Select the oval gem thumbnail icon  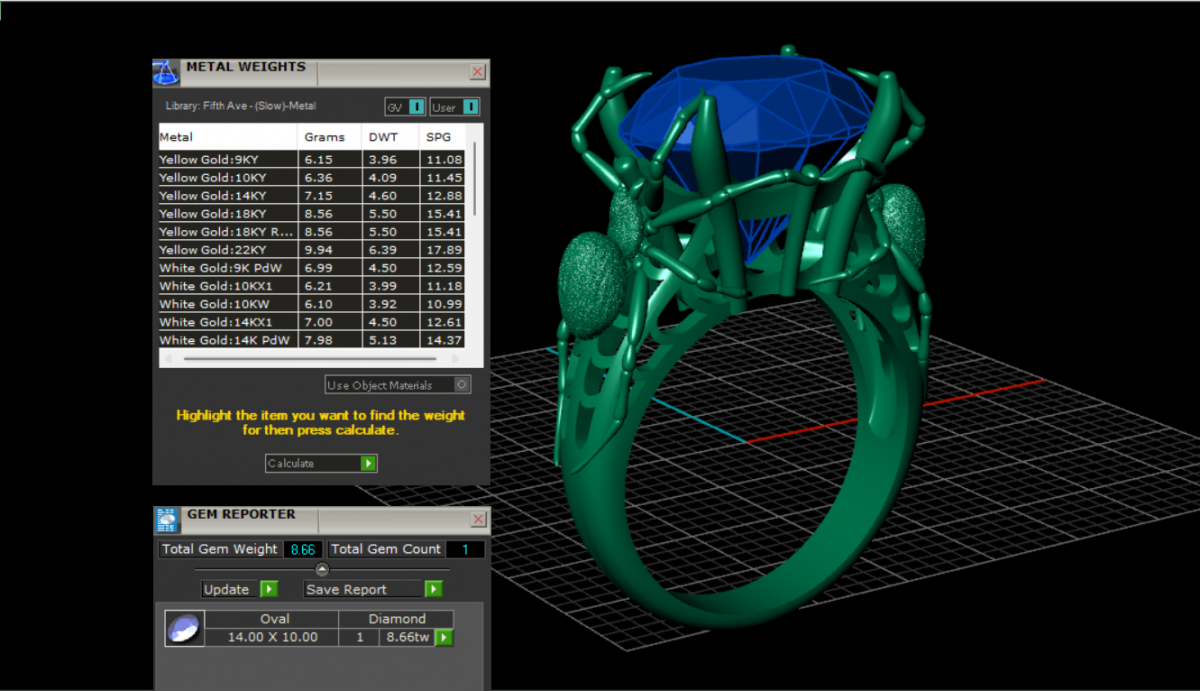point(183,629)
